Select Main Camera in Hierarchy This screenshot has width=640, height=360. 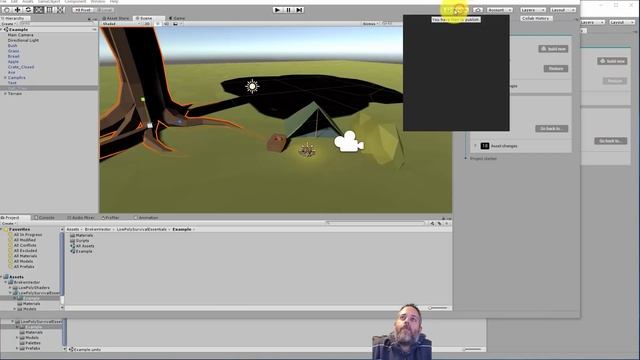click(x=20, y=35)
